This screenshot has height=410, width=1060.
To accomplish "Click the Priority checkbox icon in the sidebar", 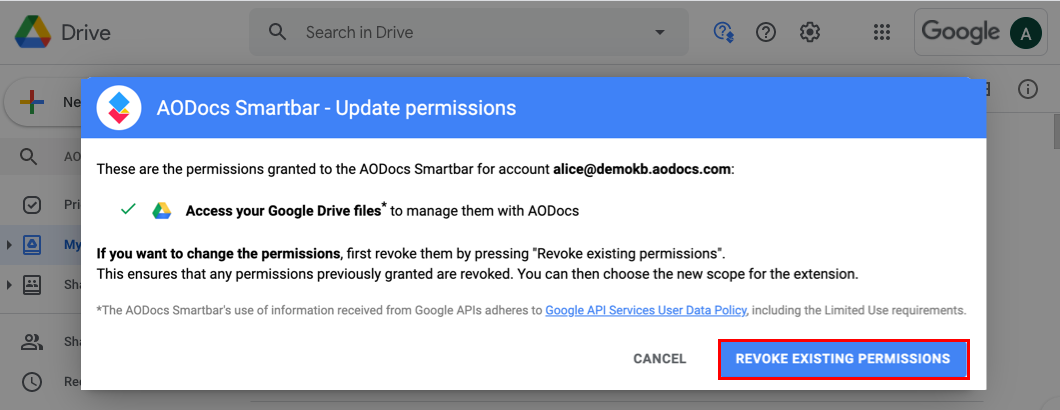I will point(31,204).
